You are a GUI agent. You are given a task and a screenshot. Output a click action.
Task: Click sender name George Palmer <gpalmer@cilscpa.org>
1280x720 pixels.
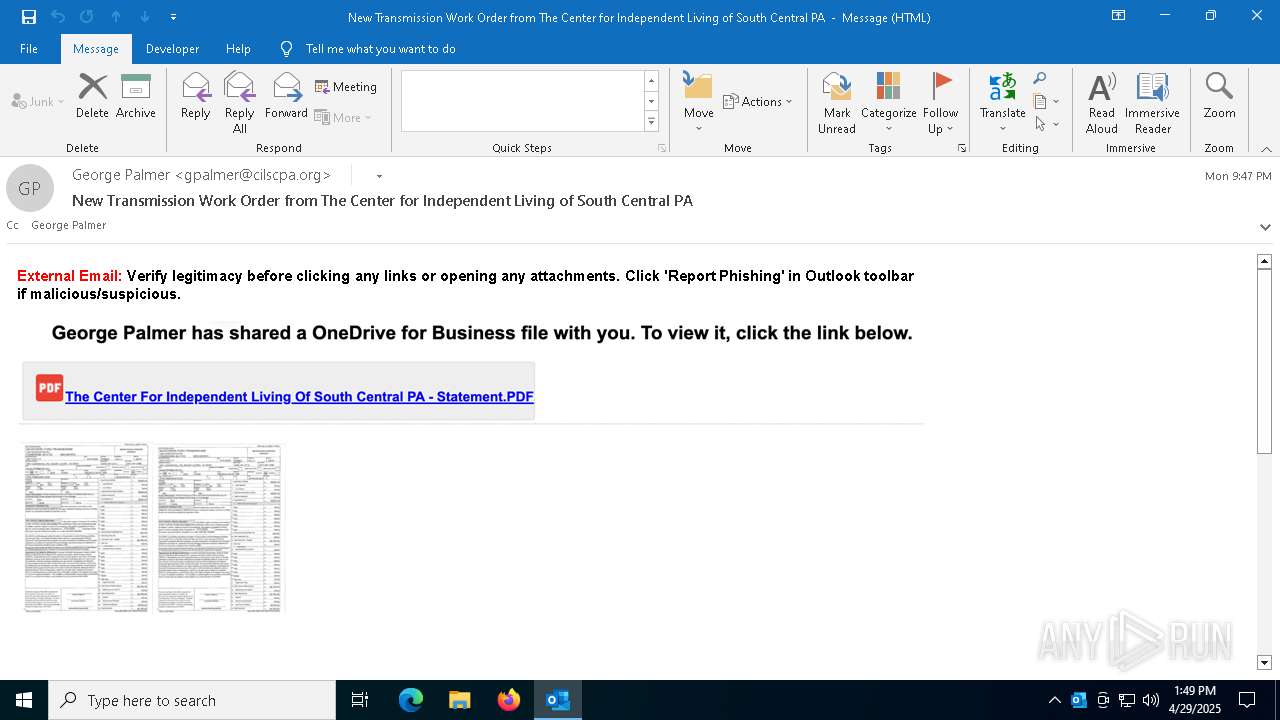[x=201, y=175]
